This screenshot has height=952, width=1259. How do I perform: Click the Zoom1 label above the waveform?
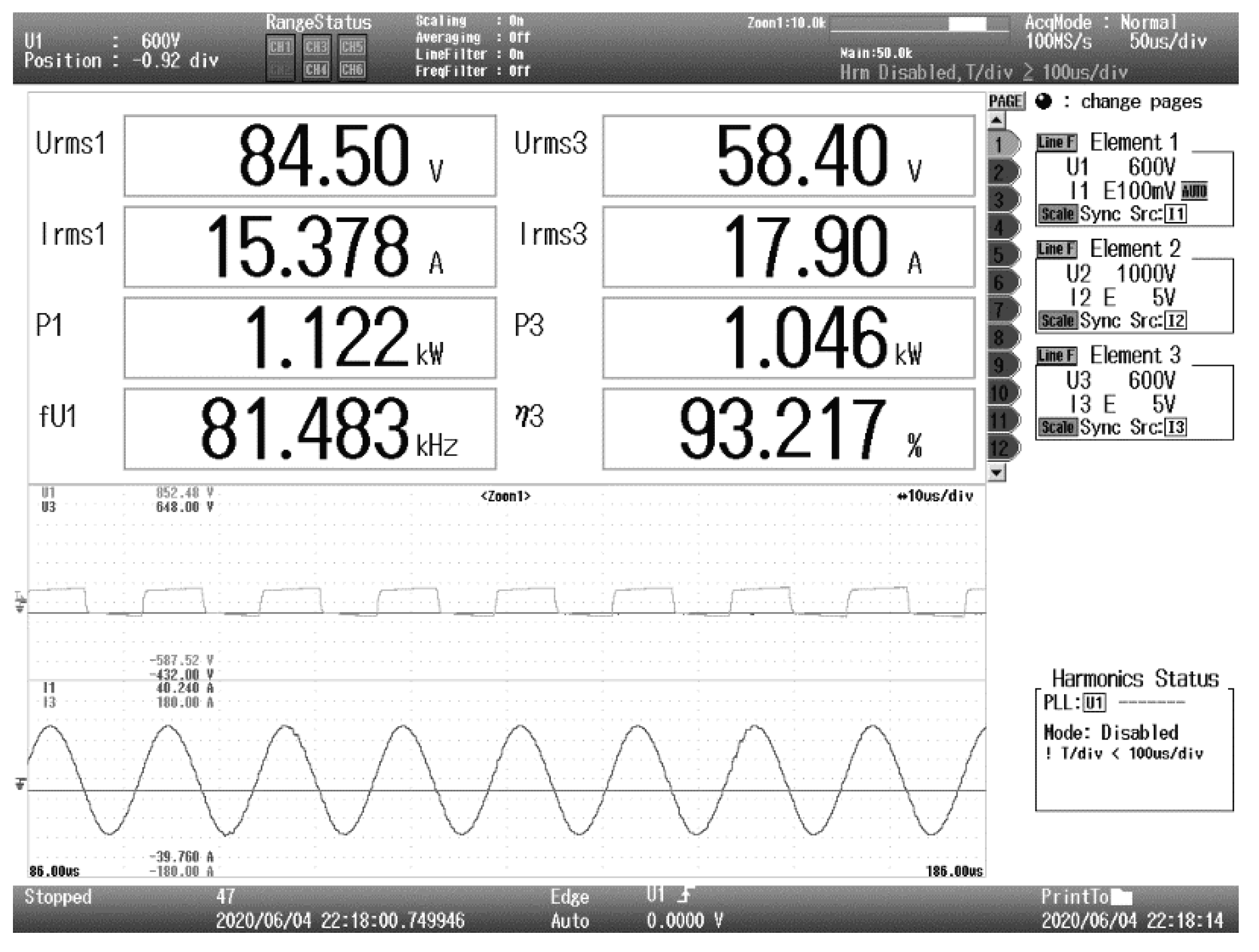click(x=505, y=496)
